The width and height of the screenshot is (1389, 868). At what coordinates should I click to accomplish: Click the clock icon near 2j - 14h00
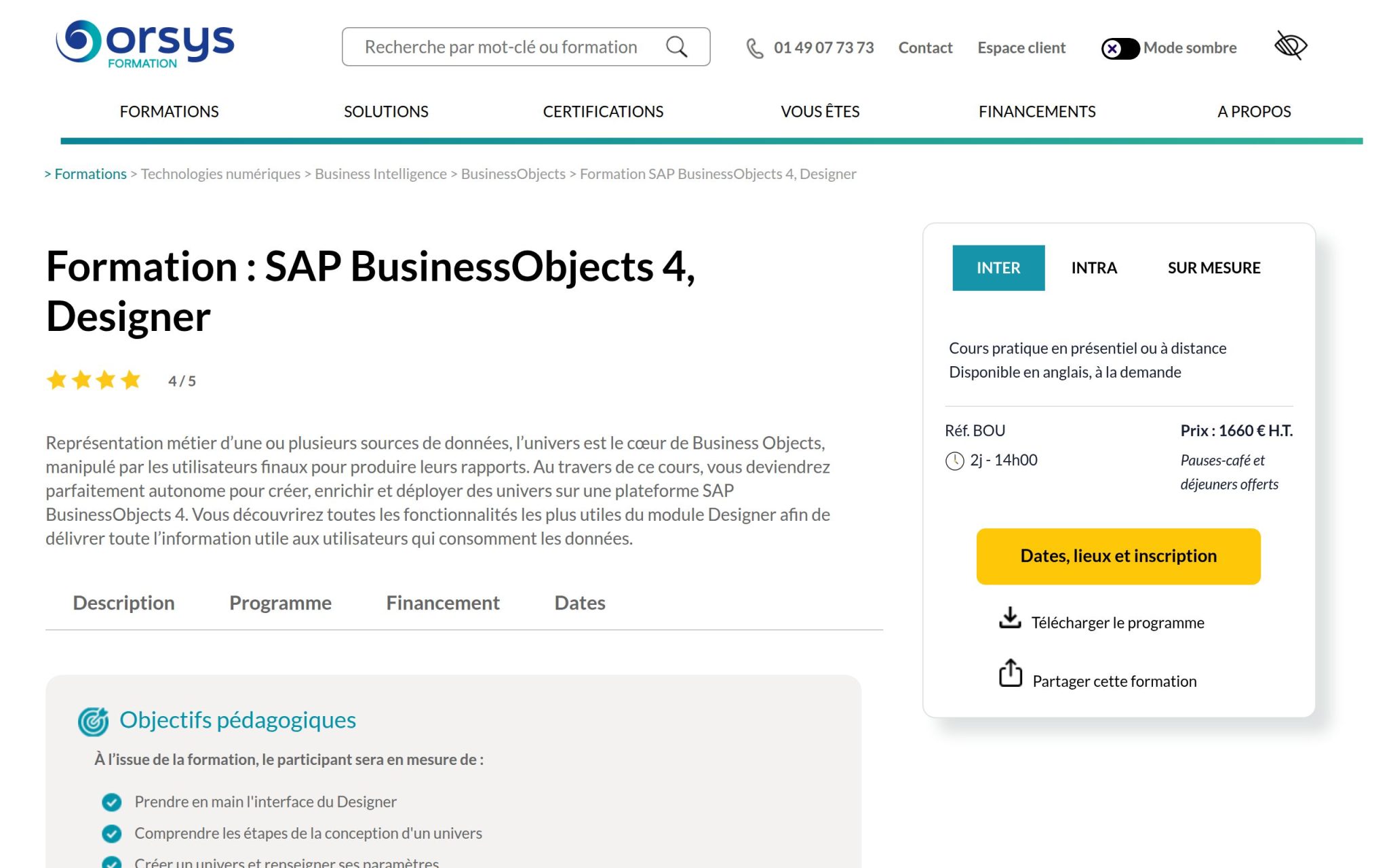point(954,461)
